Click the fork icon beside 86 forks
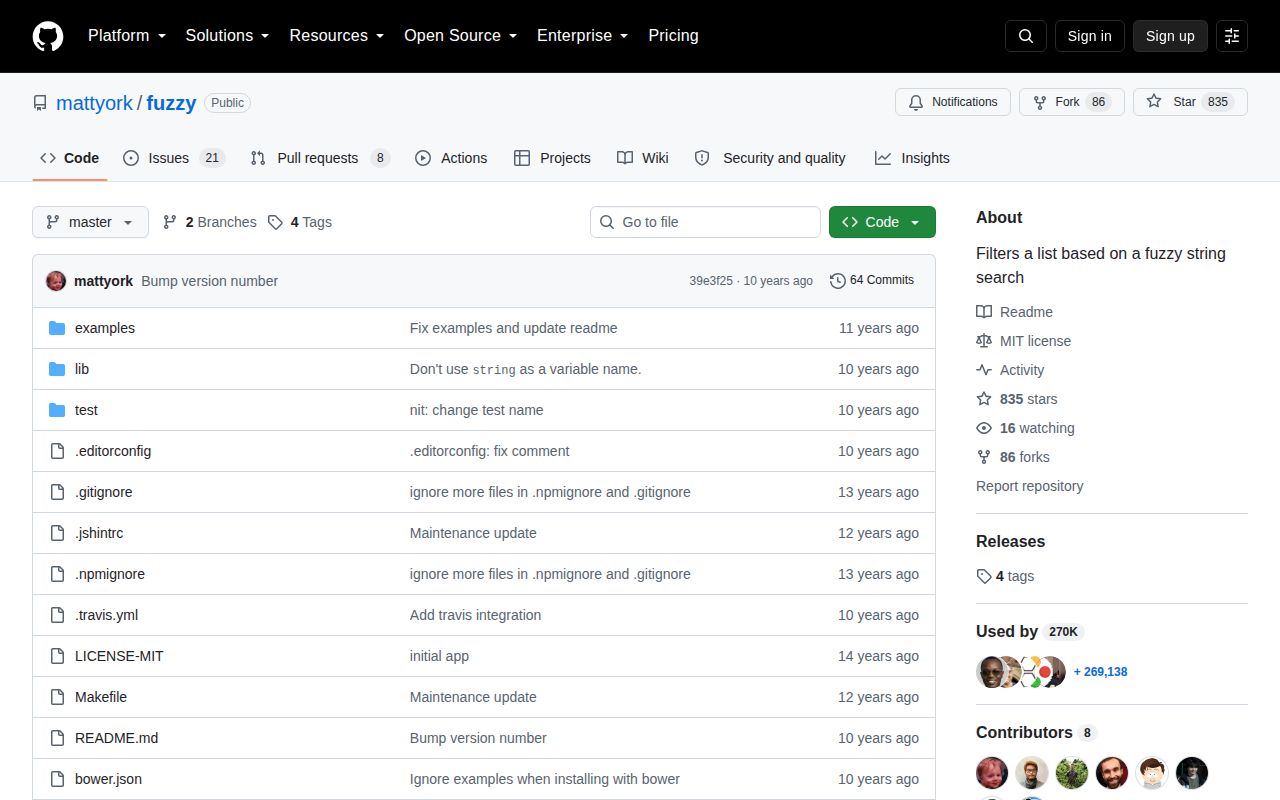The image size is (1280, 800). [984, 457]
